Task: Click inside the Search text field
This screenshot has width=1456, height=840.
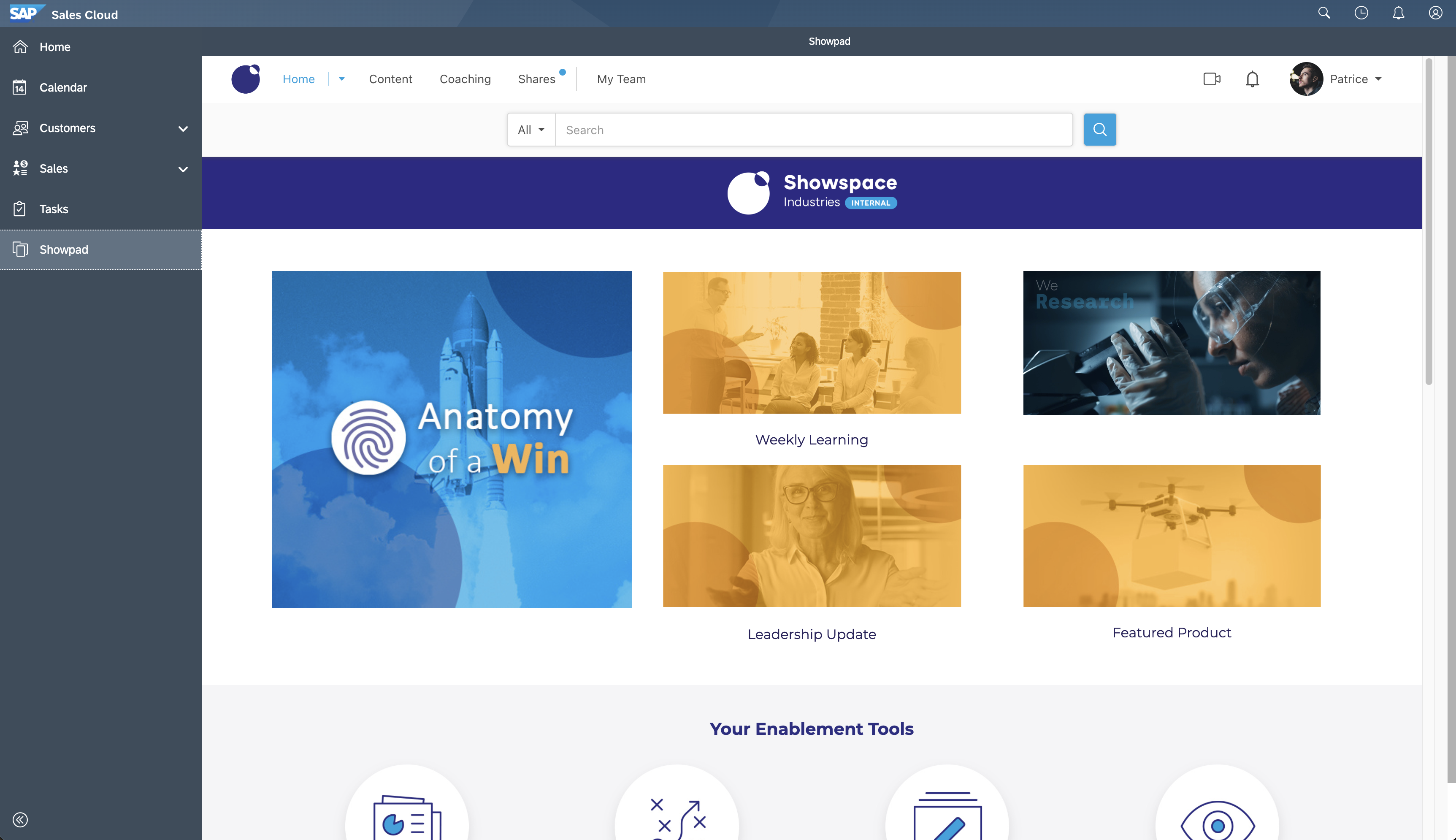Action: [x=813, y=130]
